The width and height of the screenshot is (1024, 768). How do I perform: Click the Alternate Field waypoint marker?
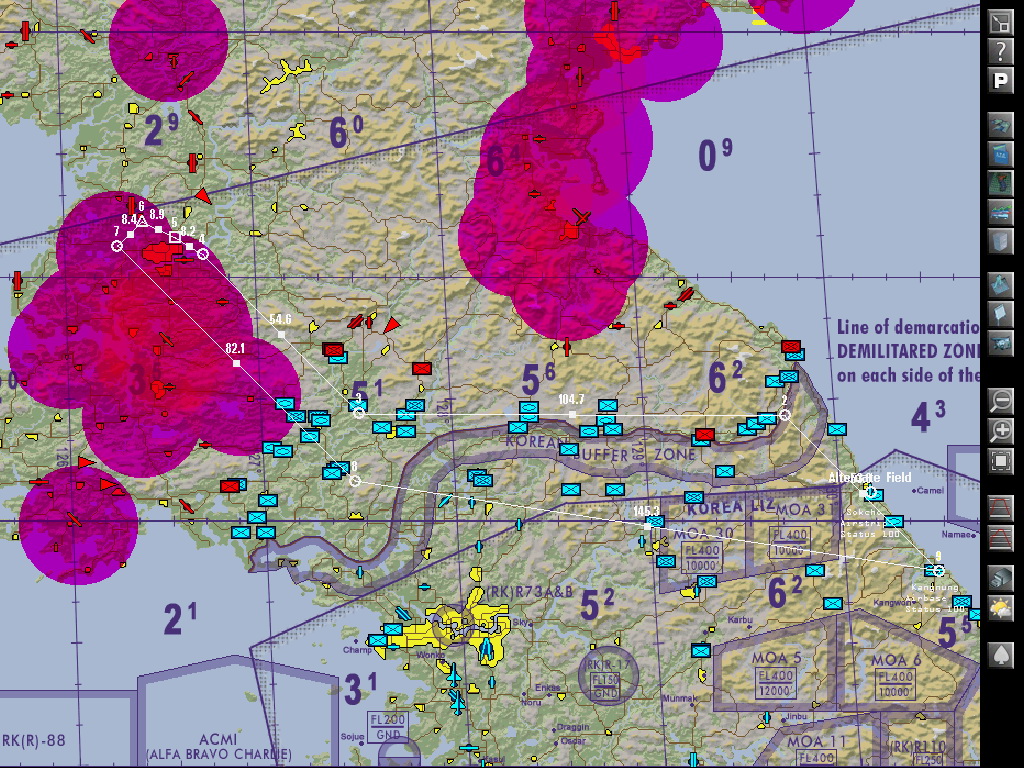(871, 492)
